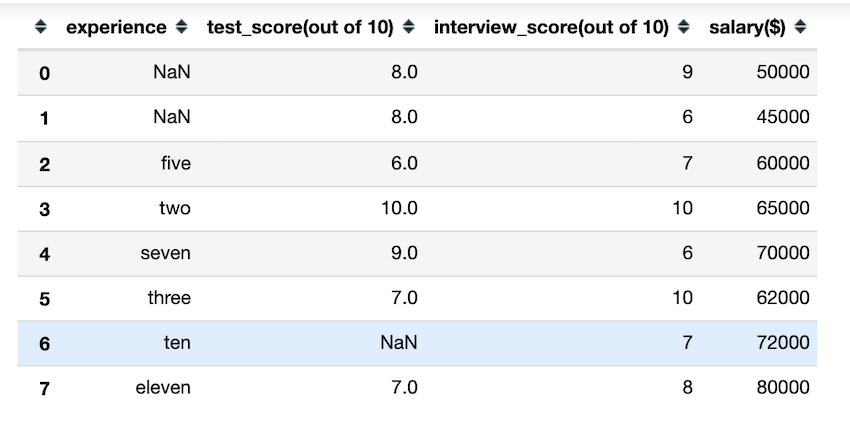850x429 pixels.
Task: Click sort icon beside test_score column header
Action: click(408, 27)
